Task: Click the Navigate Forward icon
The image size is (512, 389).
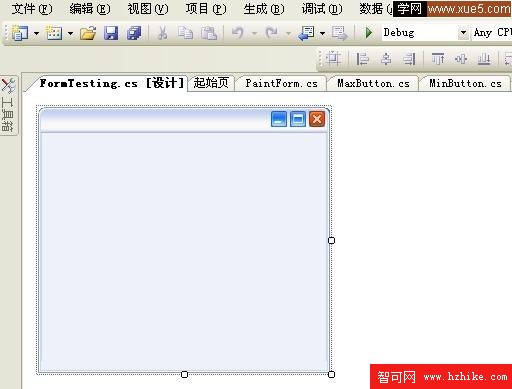Action: [340, 33]
